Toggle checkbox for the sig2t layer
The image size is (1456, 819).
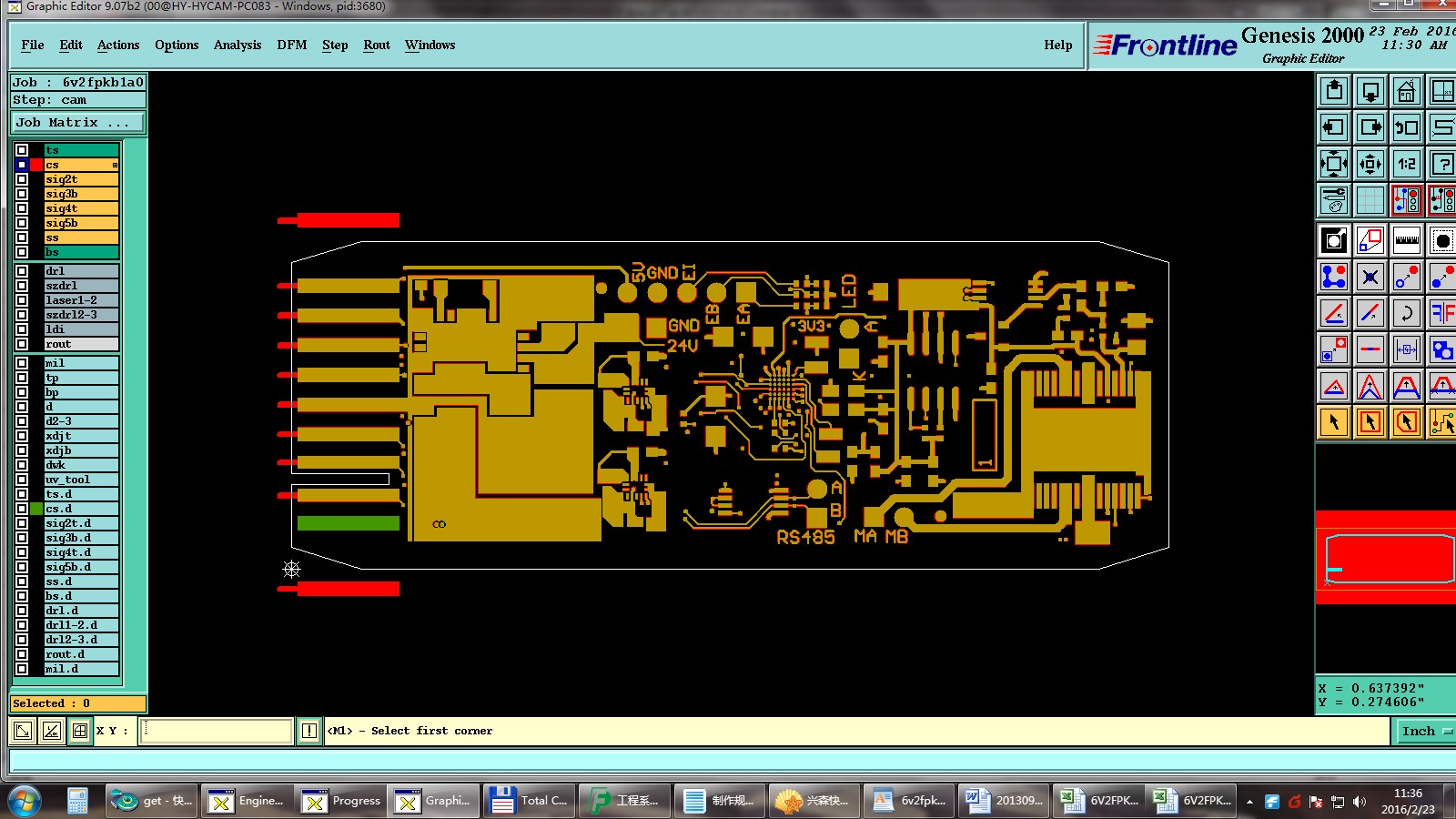click(x=22, y=179)
